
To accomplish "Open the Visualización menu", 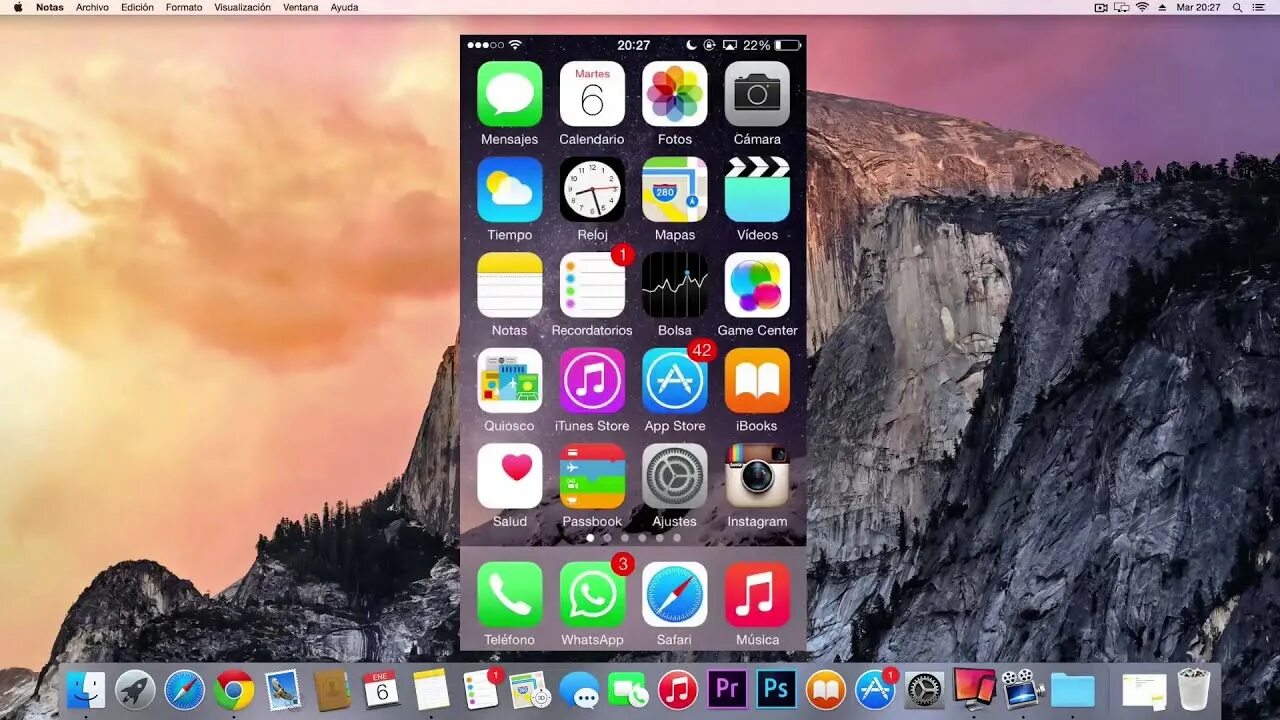I will point(242,7).
